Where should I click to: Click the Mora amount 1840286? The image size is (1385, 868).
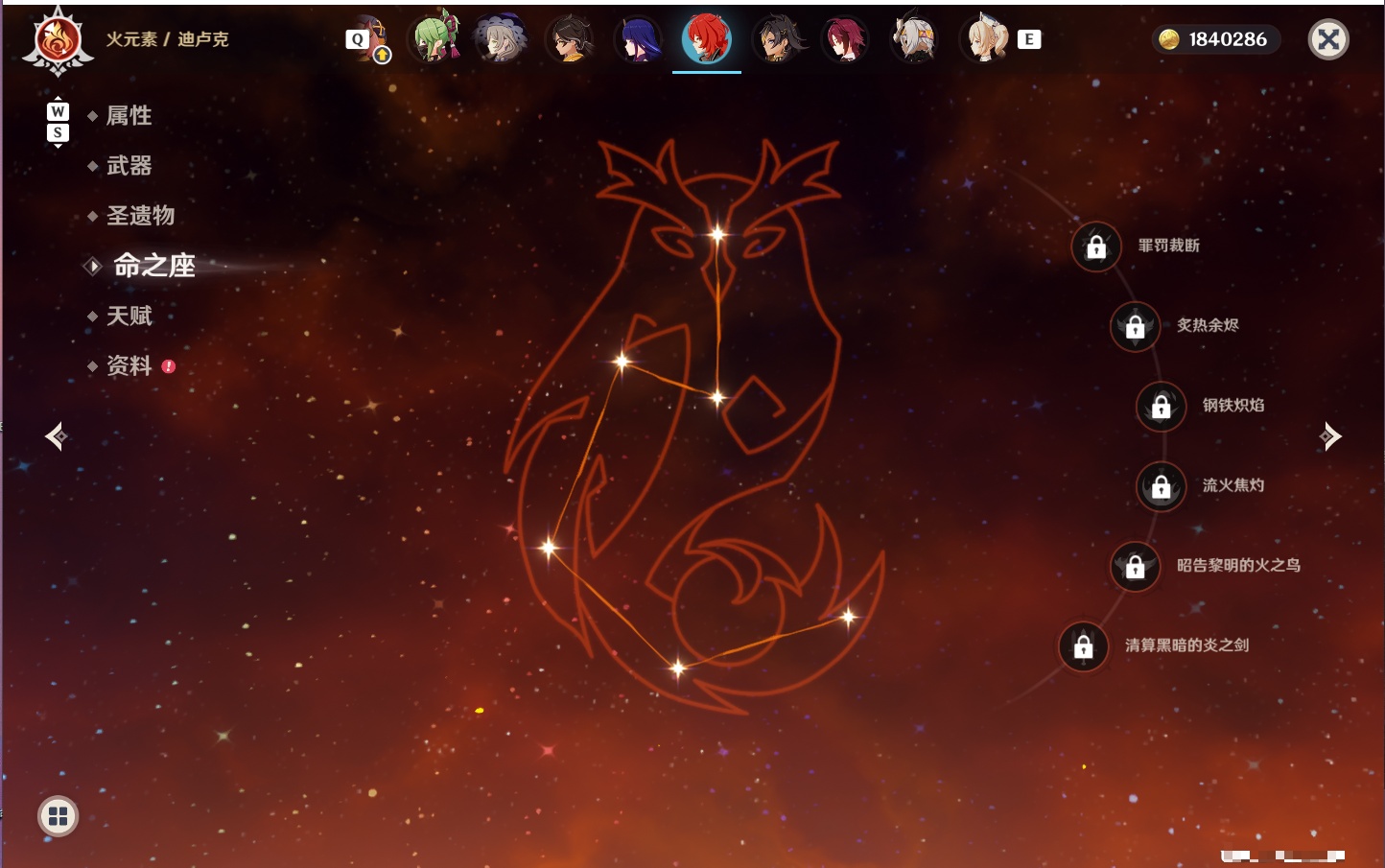[x=1228, y=39]
